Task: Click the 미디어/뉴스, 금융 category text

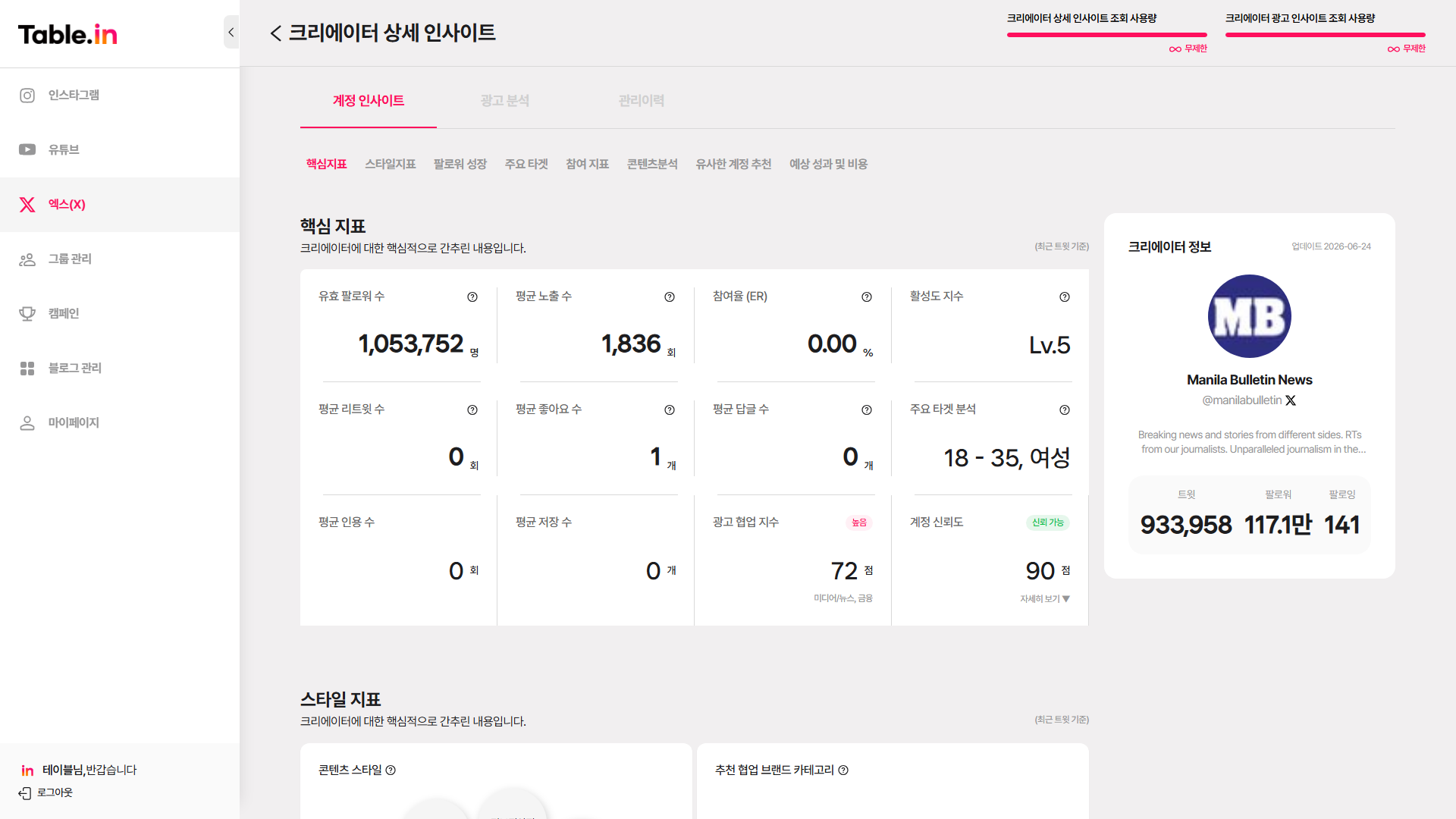Action: tap(843, 599)
